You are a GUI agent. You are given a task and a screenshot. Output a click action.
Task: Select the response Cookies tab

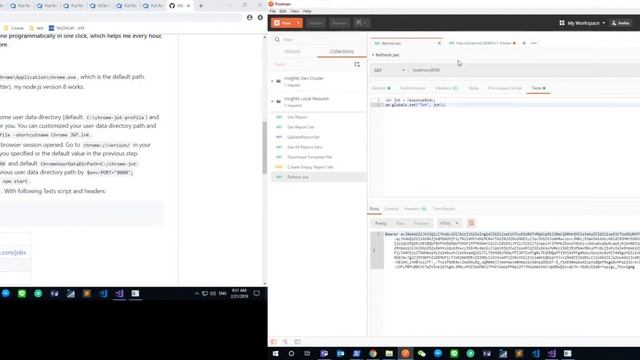point(391,209)
